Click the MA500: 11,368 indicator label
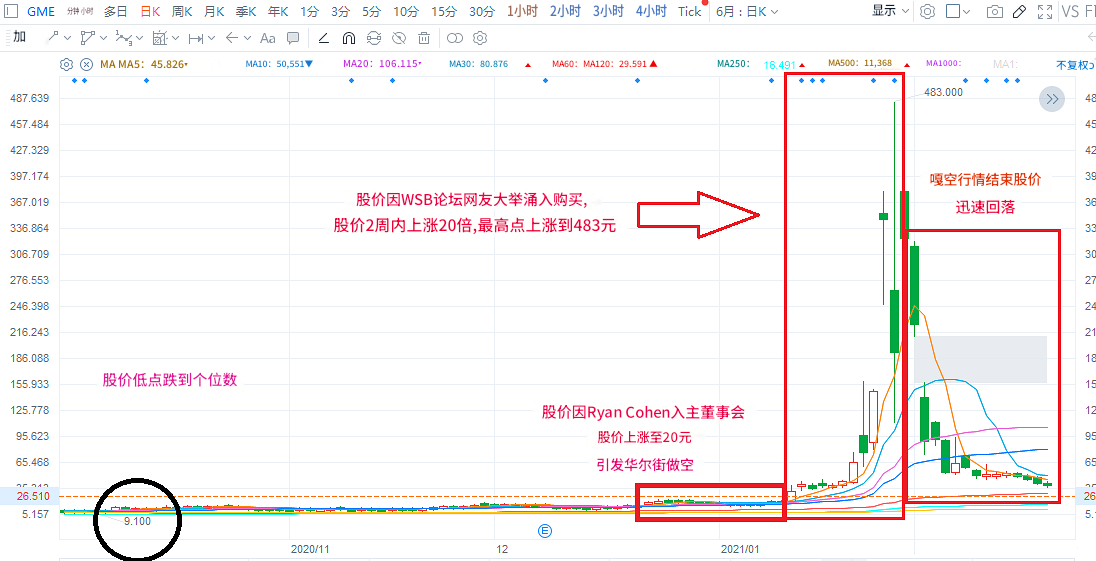Image resolution: width=1096 pixels, height=561 pixels. tap(860, 64)
